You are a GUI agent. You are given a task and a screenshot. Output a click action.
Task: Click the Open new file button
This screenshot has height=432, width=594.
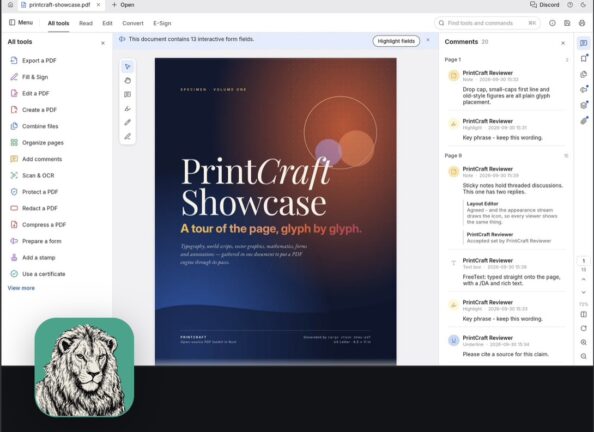[123, 5]
